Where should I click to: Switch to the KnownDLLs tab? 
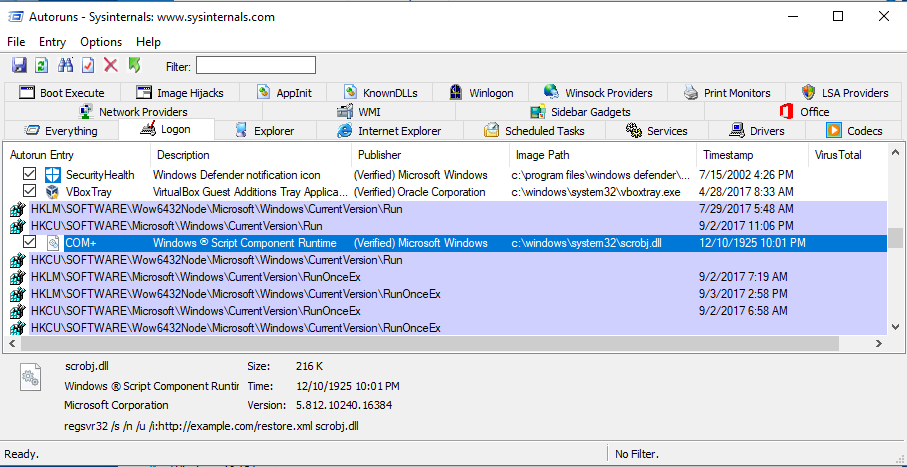tap(381, 93)
